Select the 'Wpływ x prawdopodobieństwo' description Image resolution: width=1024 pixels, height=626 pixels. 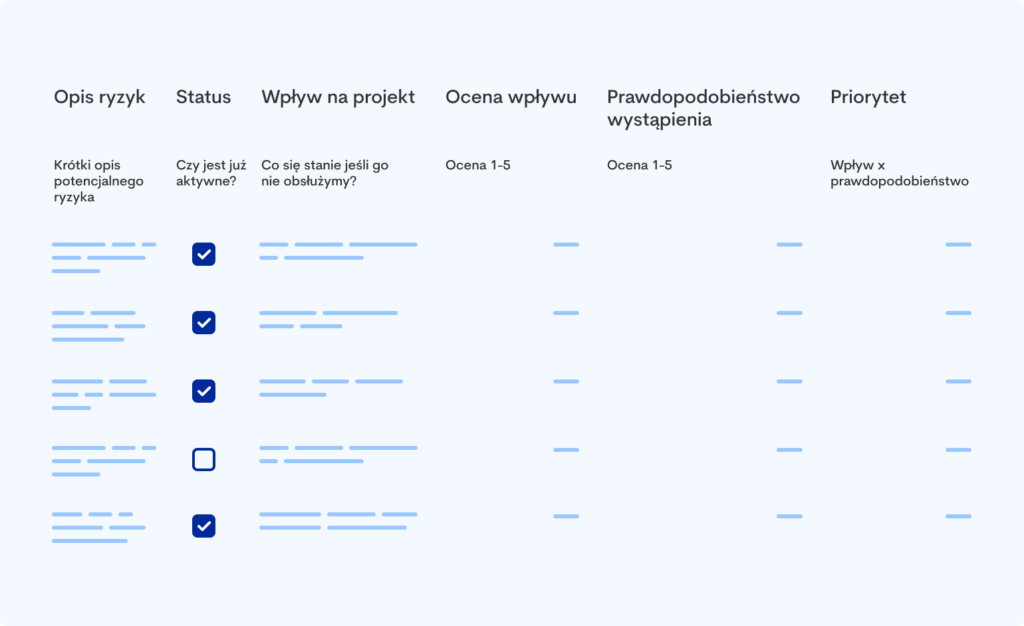899,173
